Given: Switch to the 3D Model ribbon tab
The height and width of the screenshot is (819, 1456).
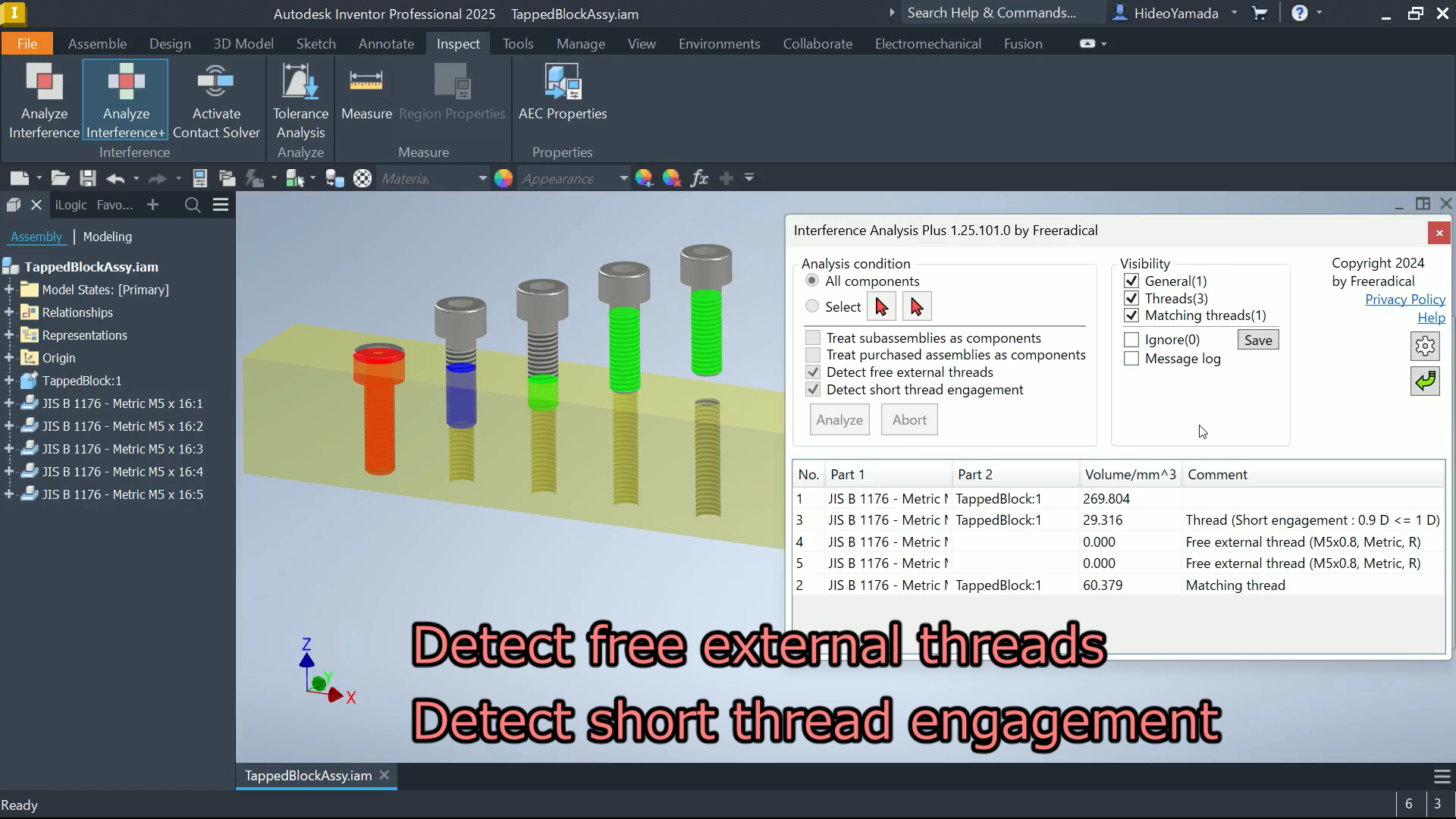Looking at the screenshot, I should 243,44.
